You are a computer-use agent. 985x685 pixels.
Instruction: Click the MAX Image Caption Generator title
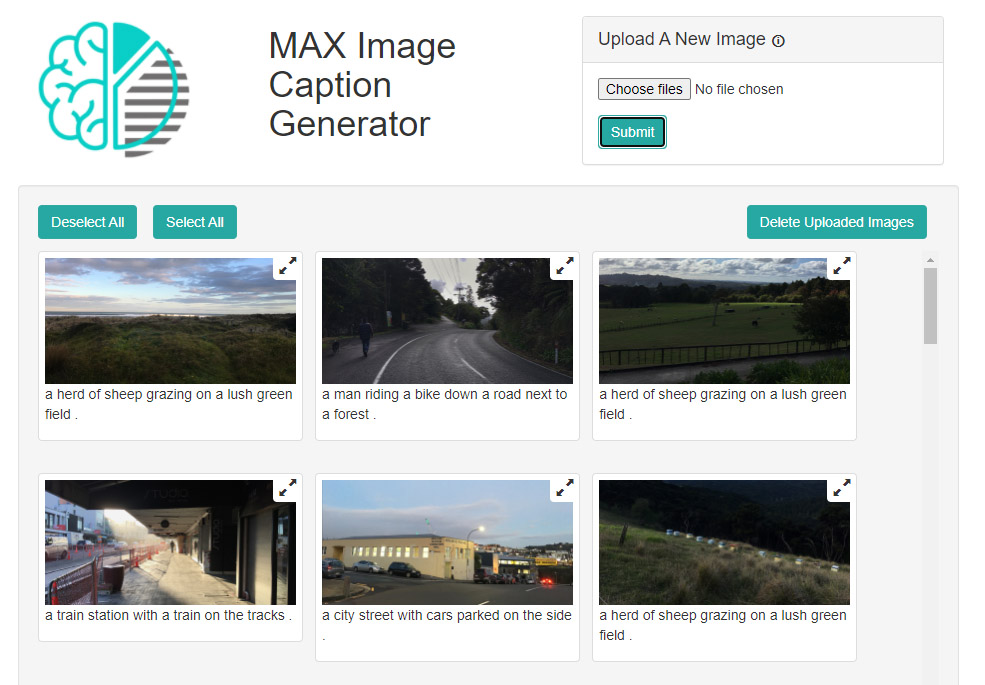[362, 84]
